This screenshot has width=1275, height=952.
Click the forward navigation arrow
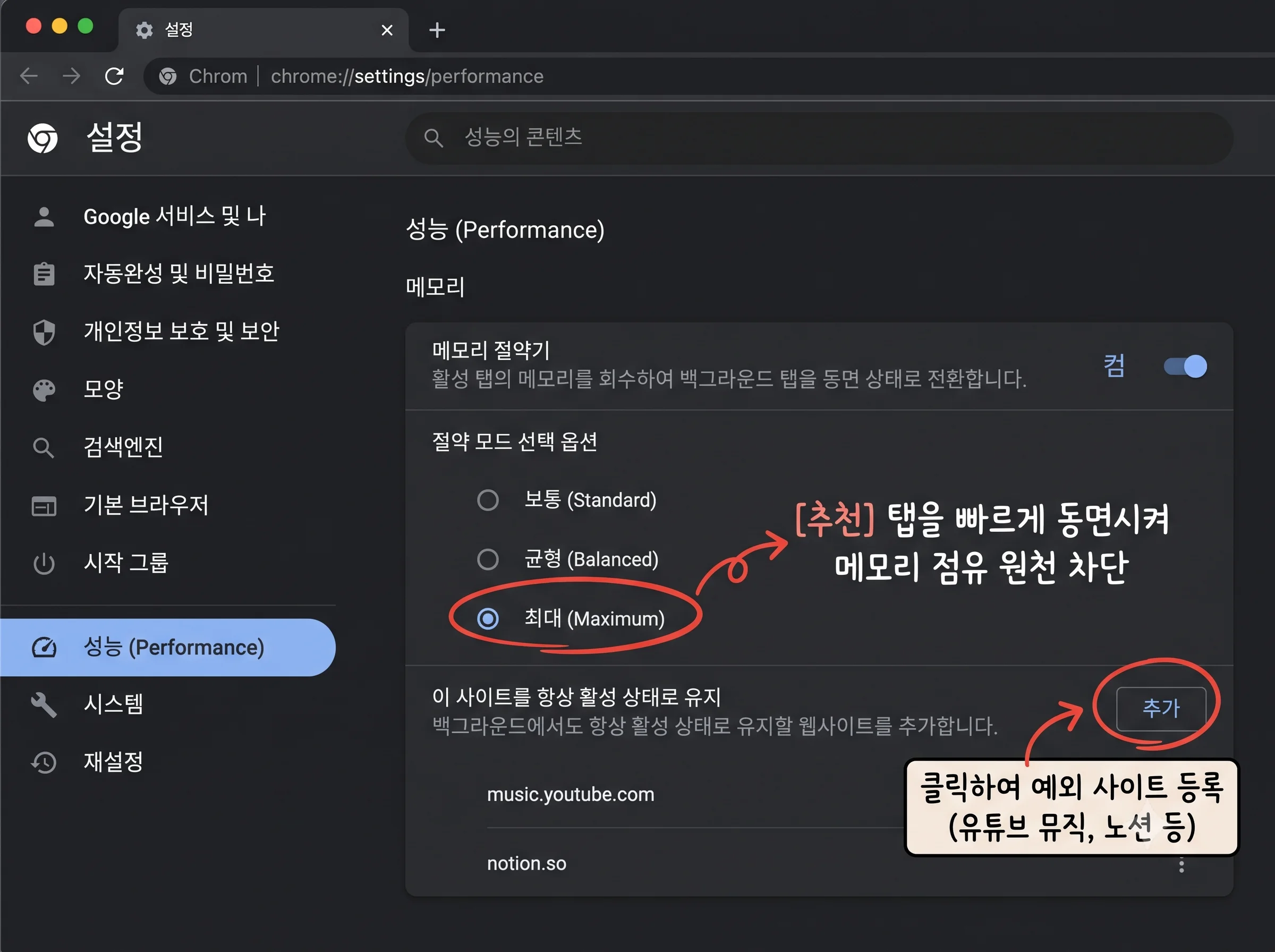pos(71,75)
